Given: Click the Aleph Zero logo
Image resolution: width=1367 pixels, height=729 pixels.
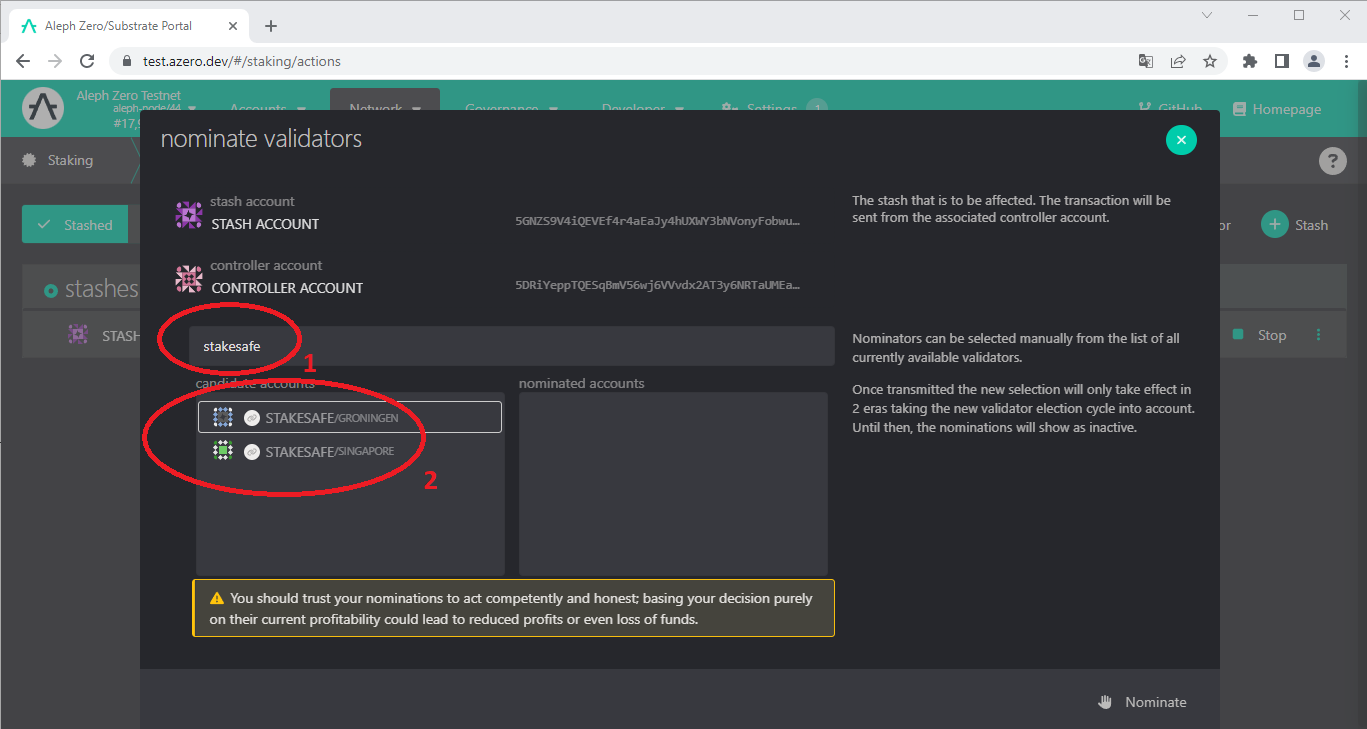Looking at the screenshot, I should (x=43, y=108).
